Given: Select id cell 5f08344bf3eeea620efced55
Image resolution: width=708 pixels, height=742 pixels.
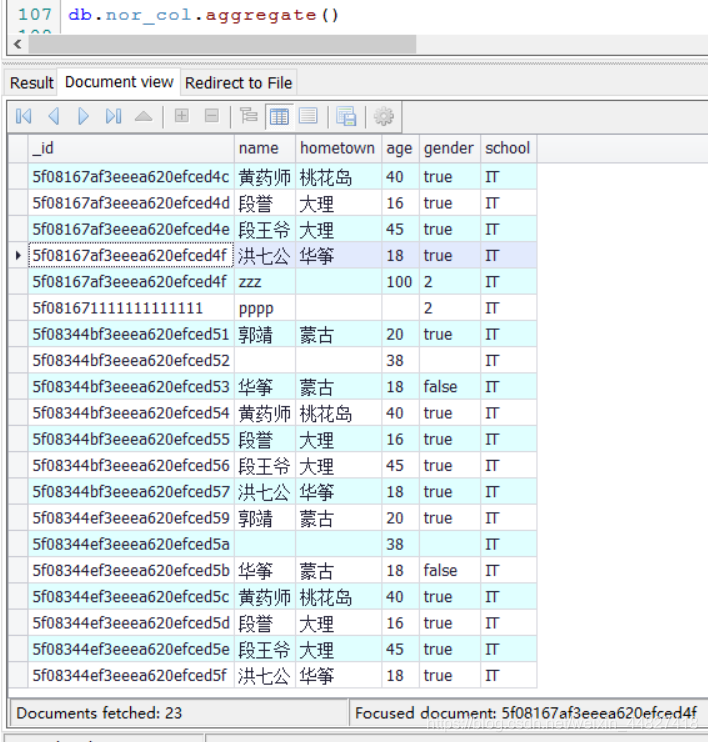Looking at the screenshot, I should (131, 440).
